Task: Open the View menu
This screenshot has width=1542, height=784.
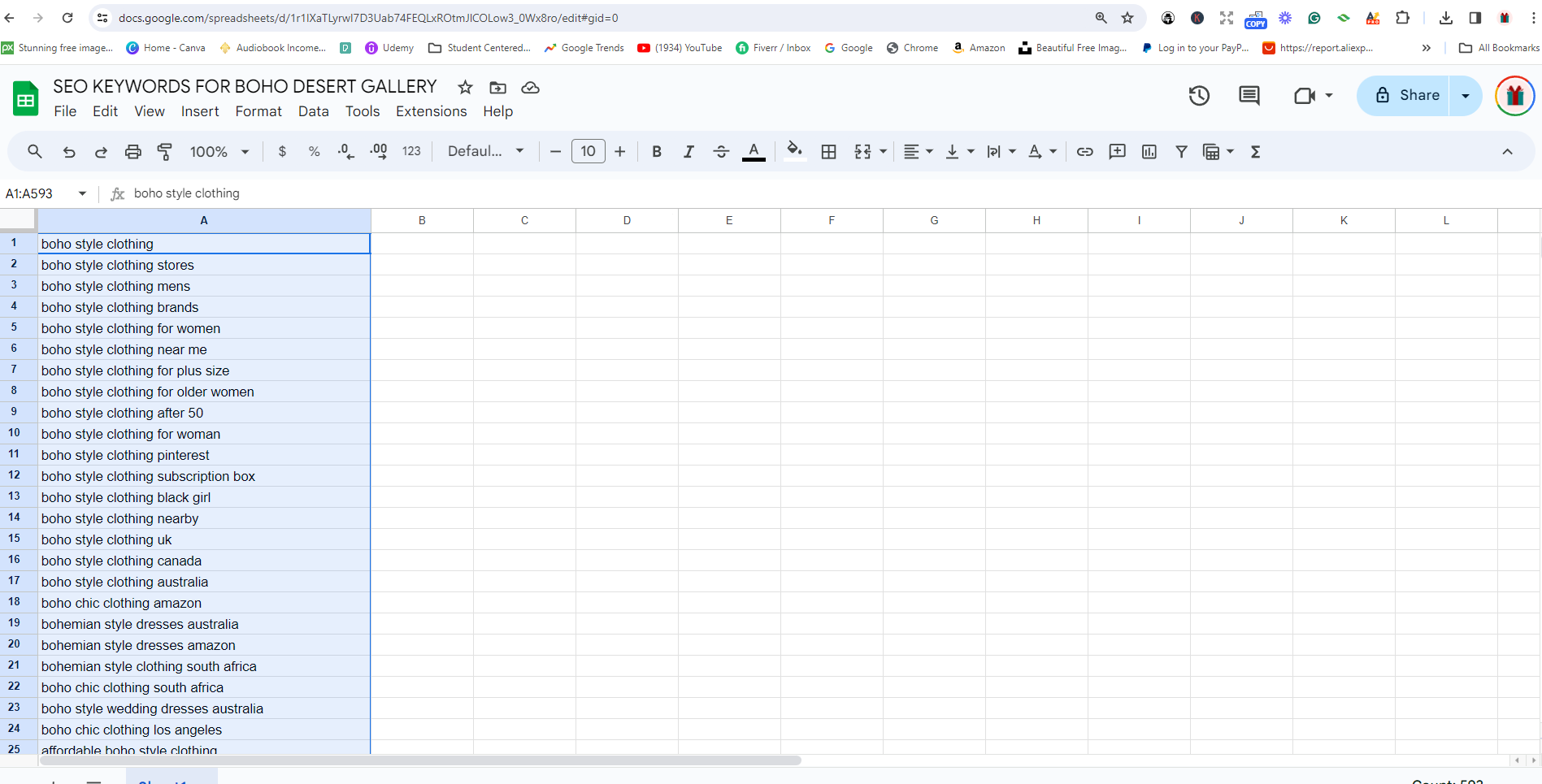Action: (150, 111)
